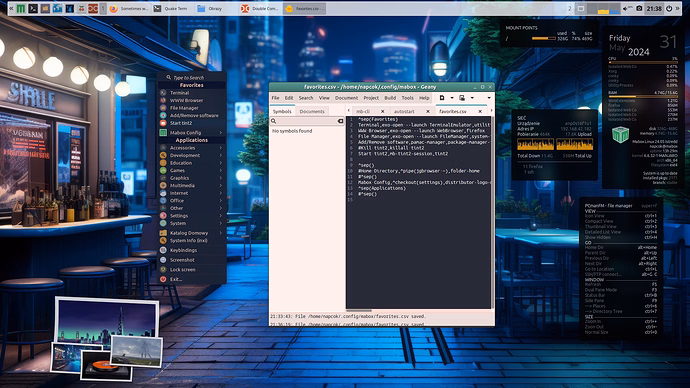The image size is (690, 388).
Task: Clear the sidebar search with the backspace icon
Action: 340,121
